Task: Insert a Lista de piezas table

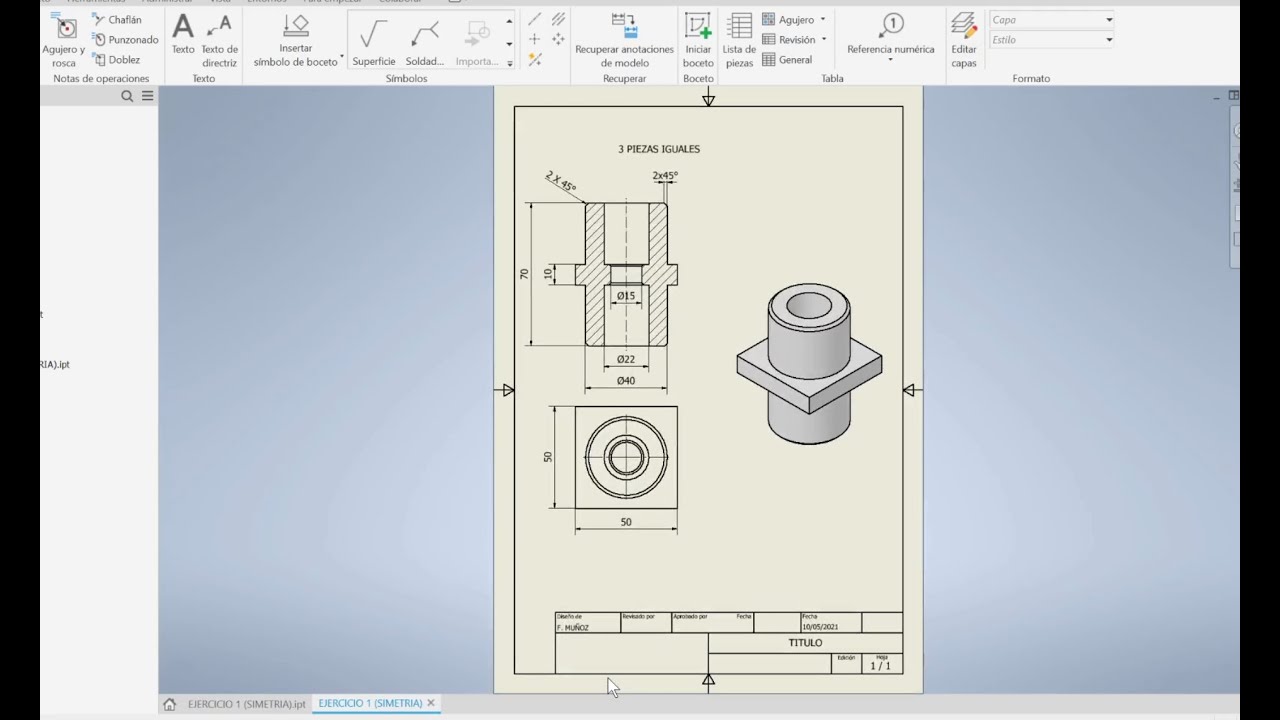Action: point(739,41)
